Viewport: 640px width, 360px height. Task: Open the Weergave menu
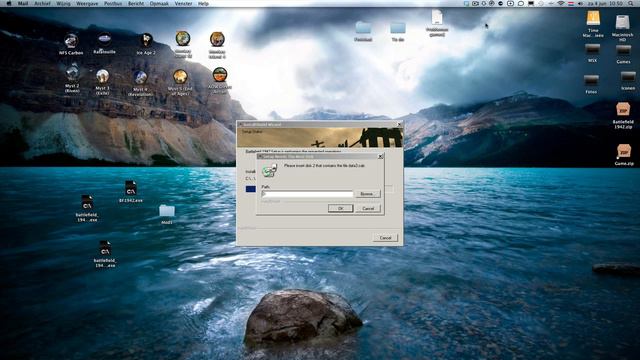click(x=87, y=3)
